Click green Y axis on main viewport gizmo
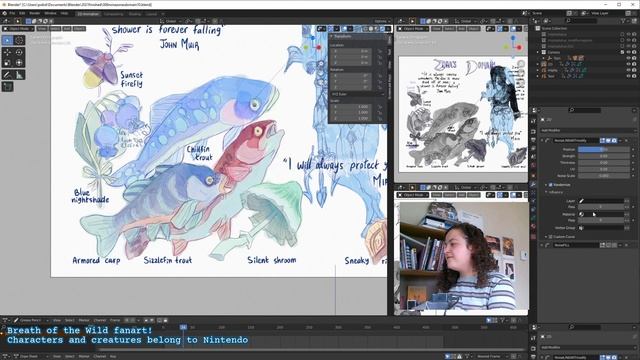This screenshot has height=360, width=640. tap(307, 47)
